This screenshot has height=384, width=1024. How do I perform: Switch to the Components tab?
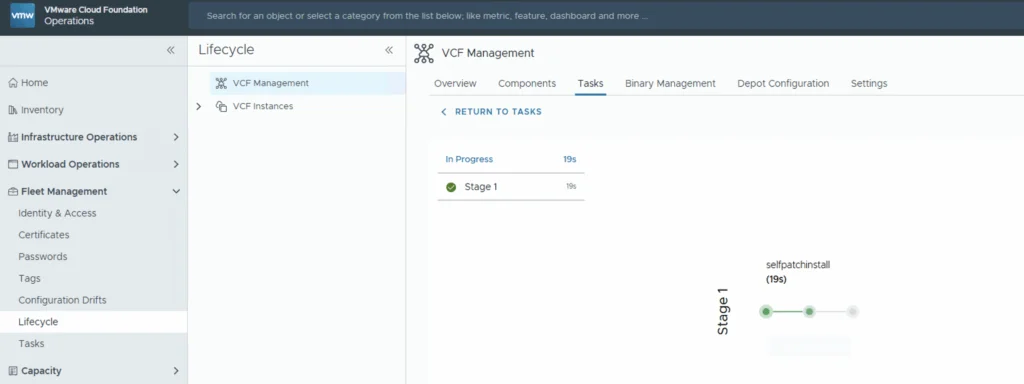click(x=527, y=84)
